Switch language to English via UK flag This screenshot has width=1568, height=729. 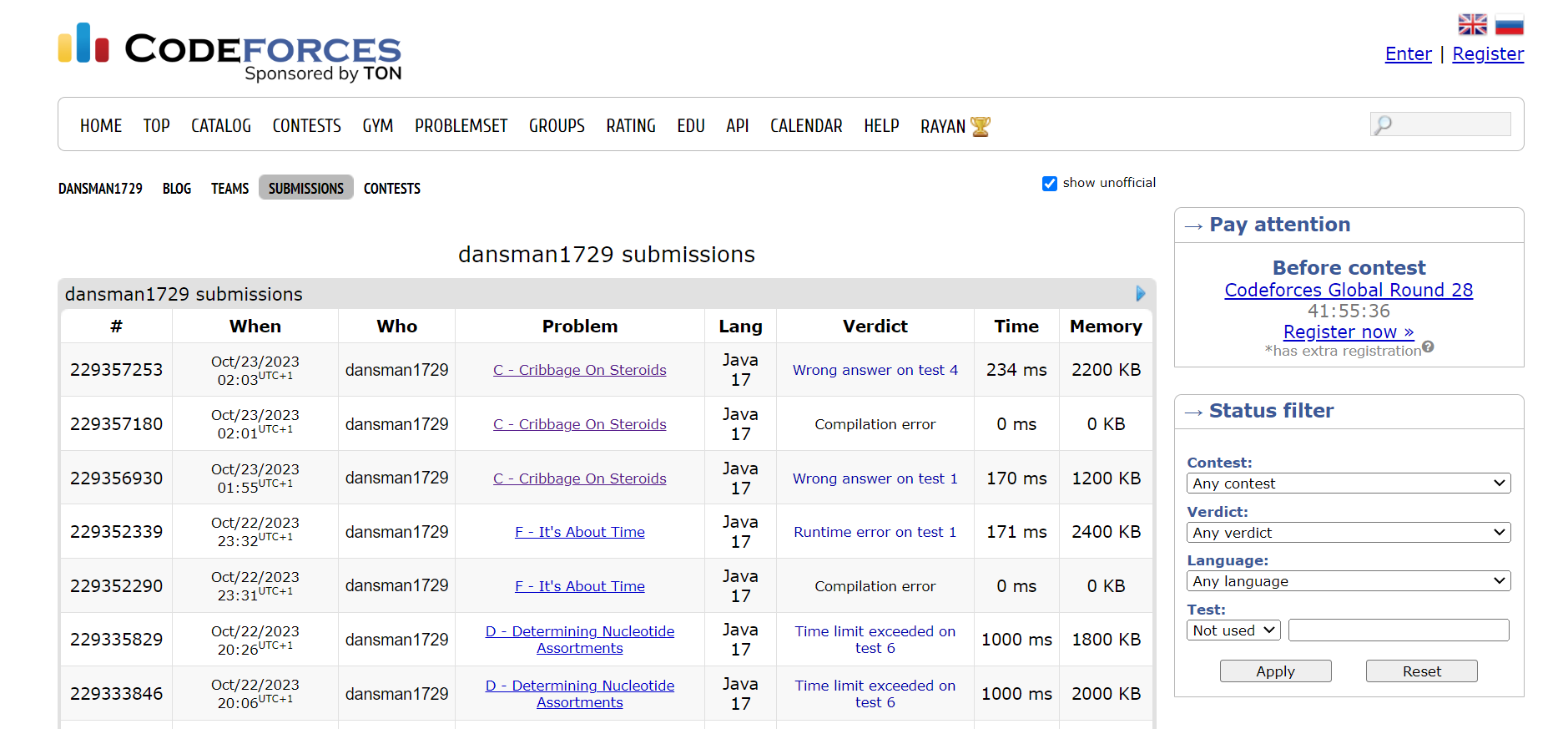pos(1472,25)
